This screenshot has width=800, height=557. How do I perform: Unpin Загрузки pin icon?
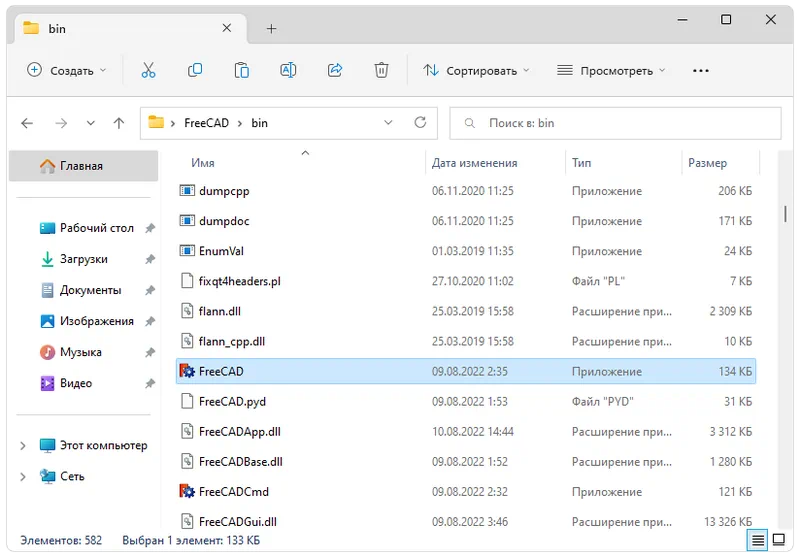point(150,259)
